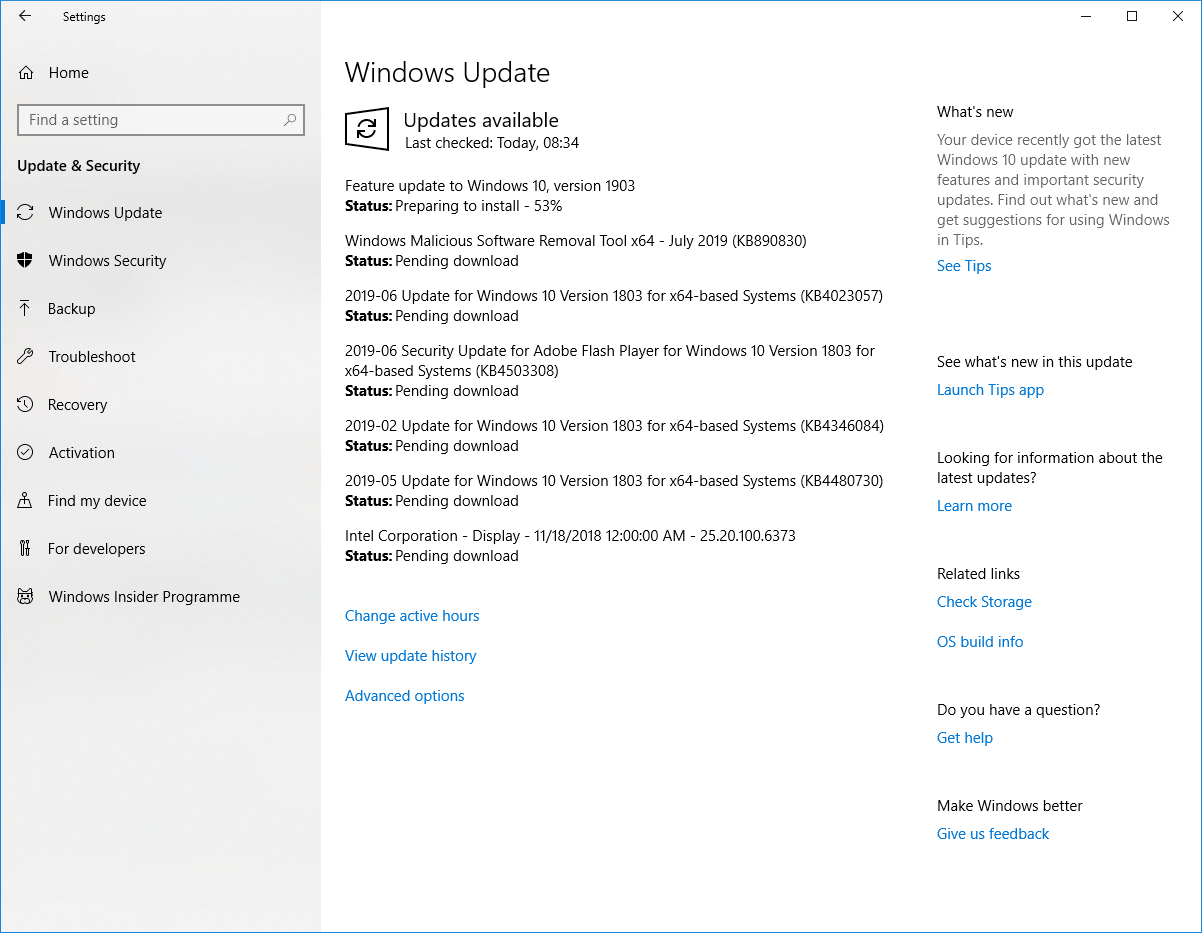The image size is (1202, 933).
Task: Click the Windows Update page title
Action: 447,73
